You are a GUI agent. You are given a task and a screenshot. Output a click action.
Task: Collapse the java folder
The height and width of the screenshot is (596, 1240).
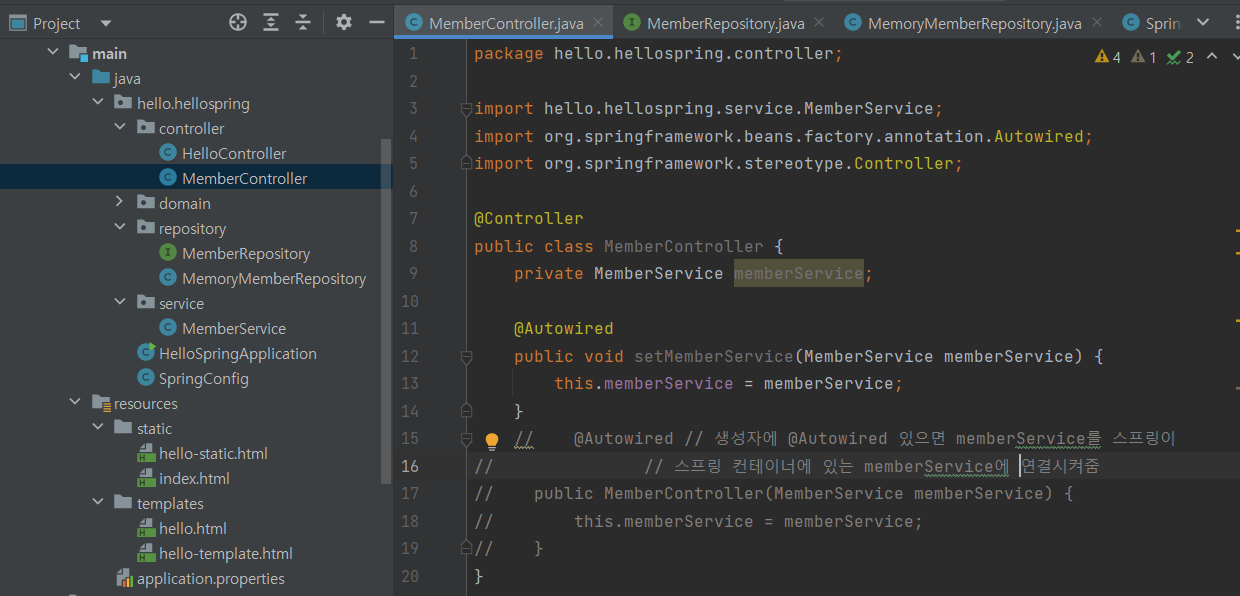point(75,78)
